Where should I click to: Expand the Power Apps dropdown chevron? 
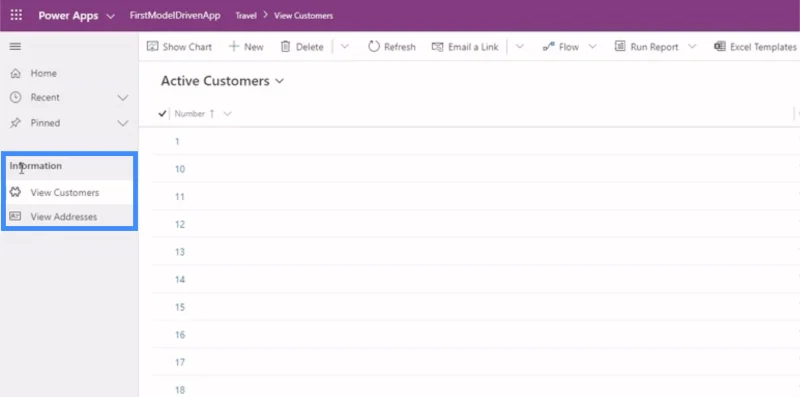[111, 16]
